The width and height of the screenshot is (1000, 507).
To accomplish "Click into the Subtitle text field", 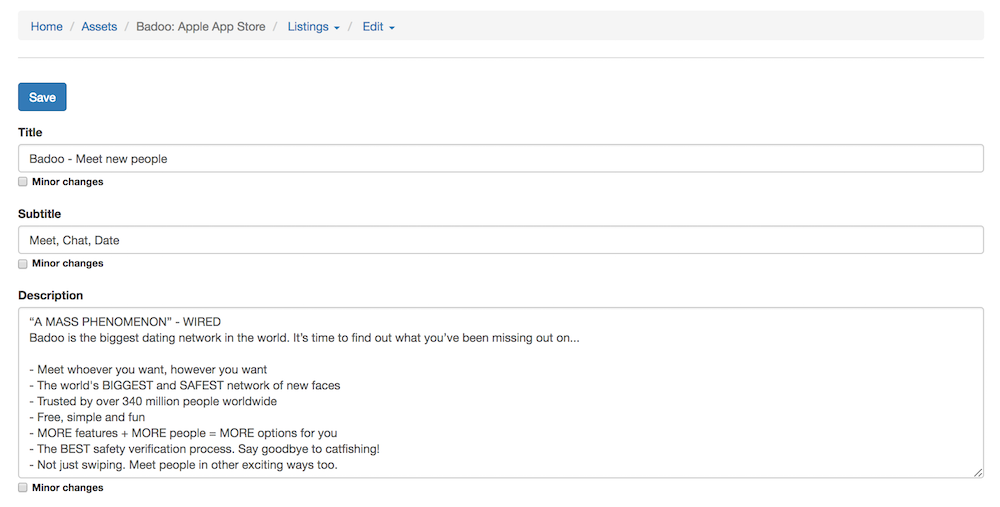I will click(x=500, y=240).
